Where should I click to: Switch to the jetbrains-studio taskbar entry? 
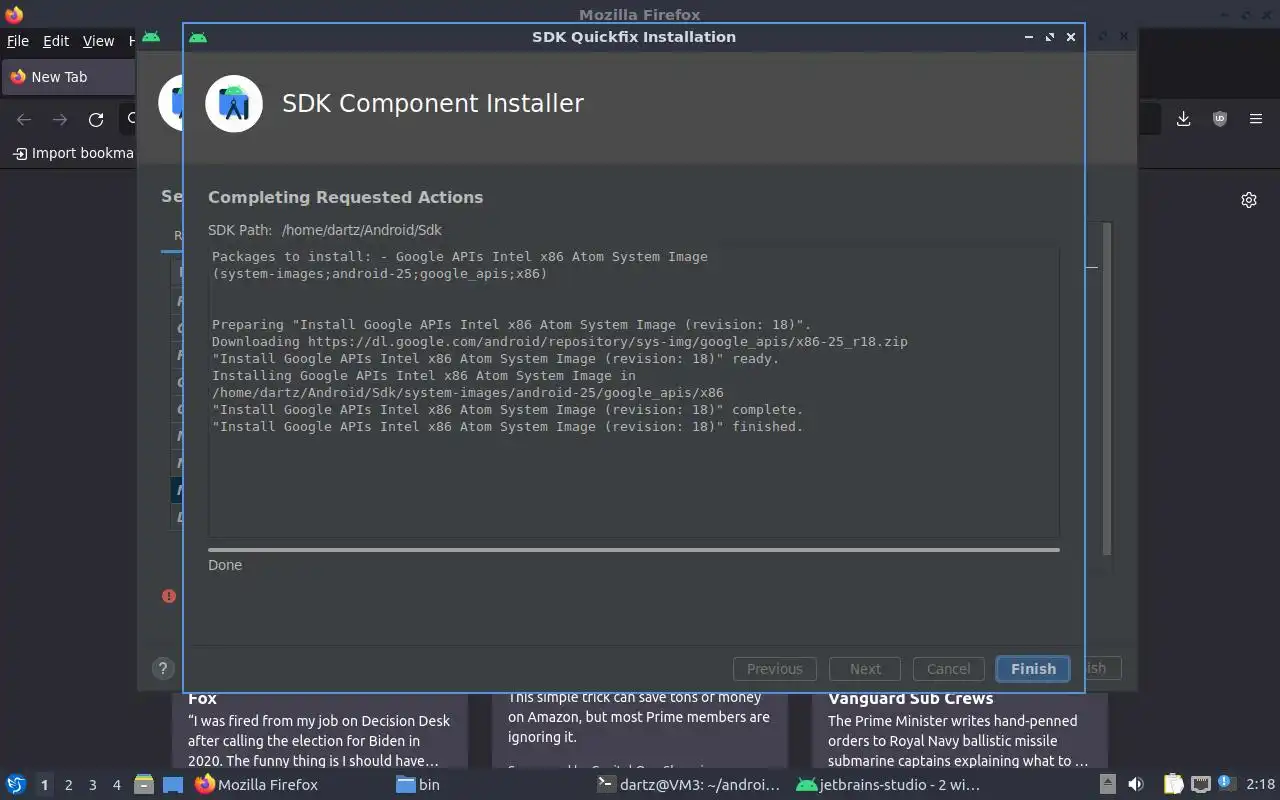(888, 785)
